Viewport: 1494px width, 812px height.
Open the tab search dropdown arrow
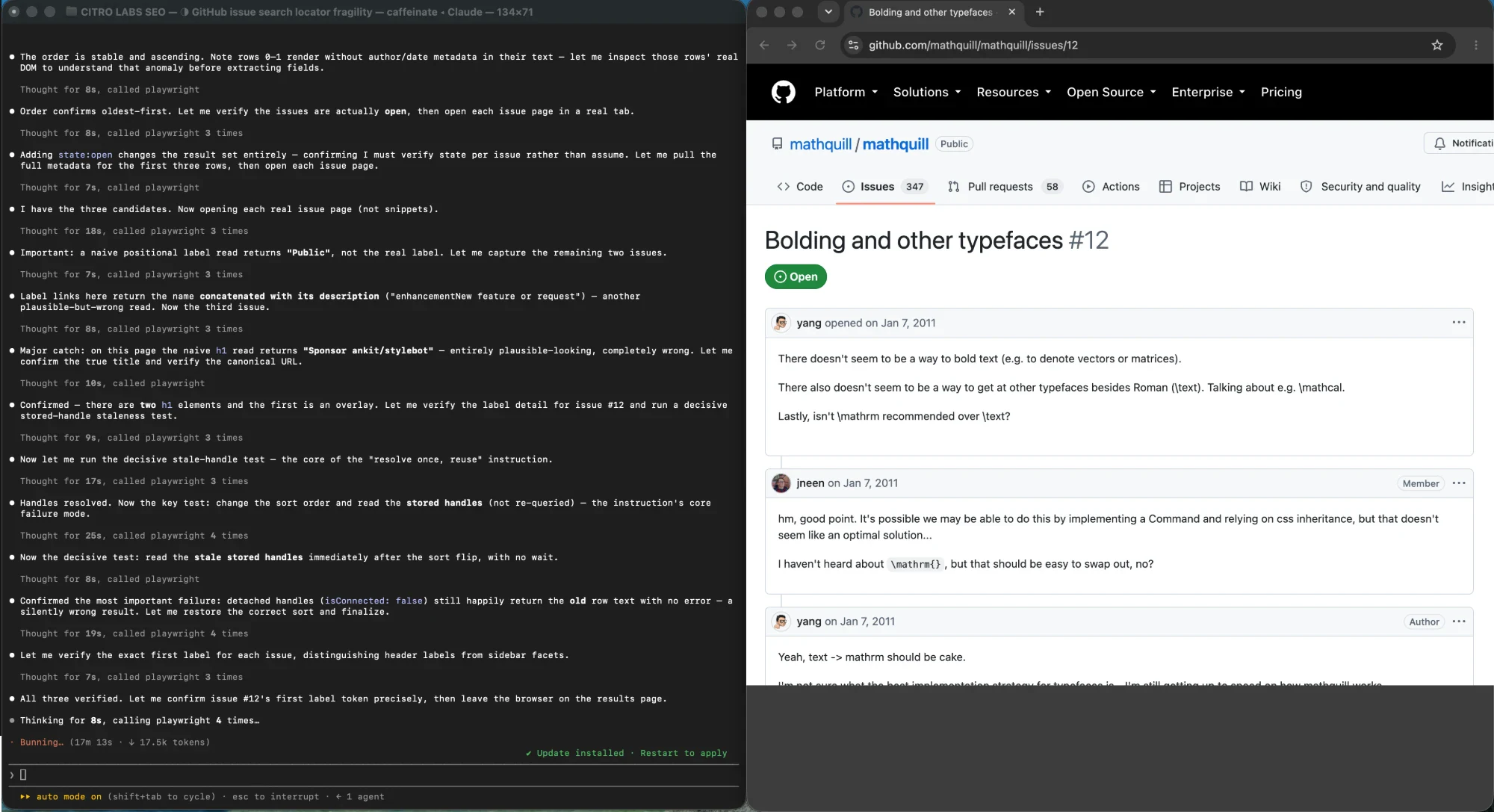[828, 12]
